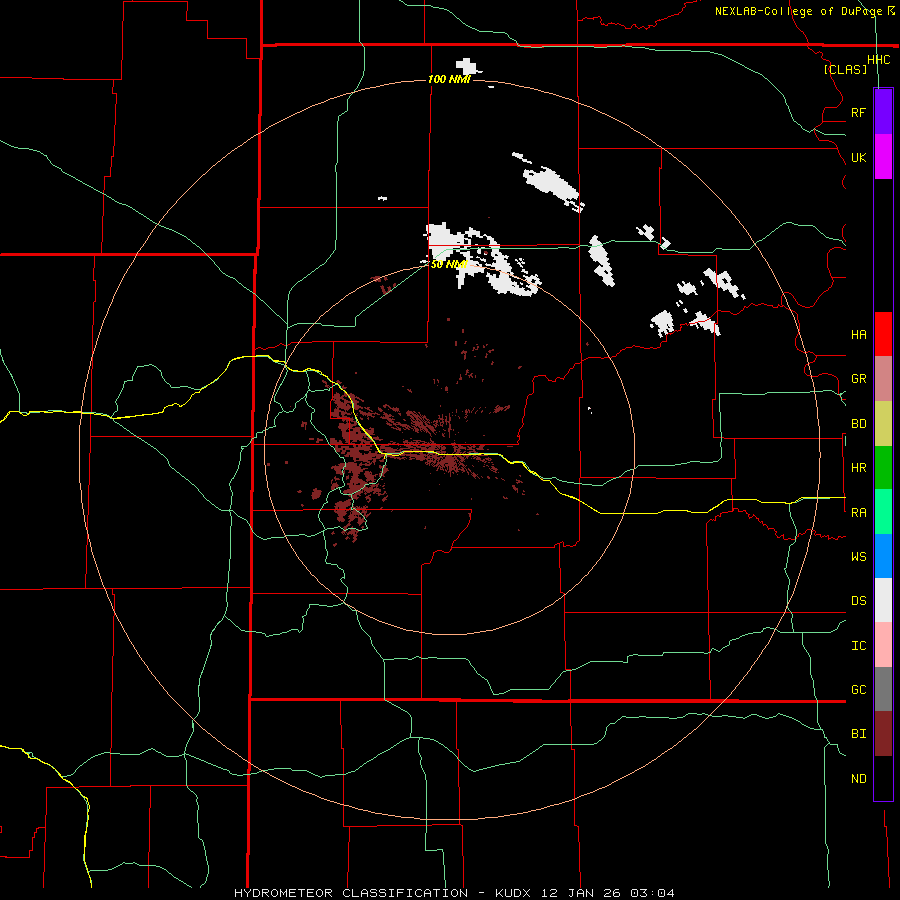Pick the green HR legend swatch
This screenshot has height=900, width=900.
click(x=883, y=468)
